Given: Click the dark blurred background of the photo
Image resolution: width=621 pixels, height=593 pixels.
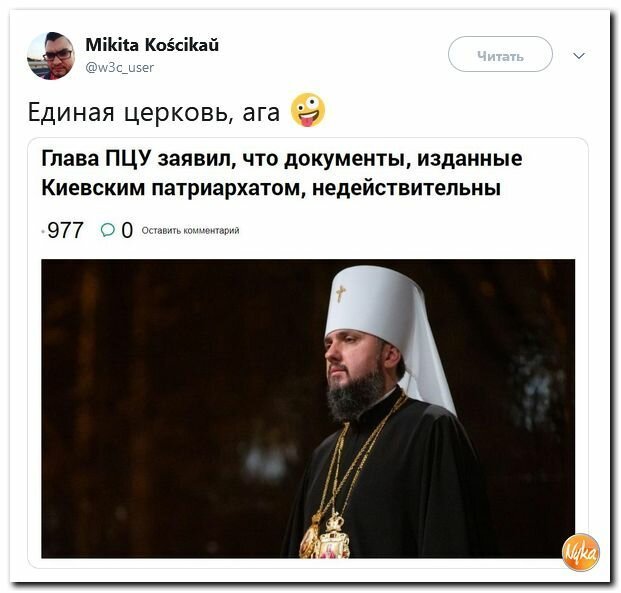Looking at the screenshot, I should [x=158, y=396].
